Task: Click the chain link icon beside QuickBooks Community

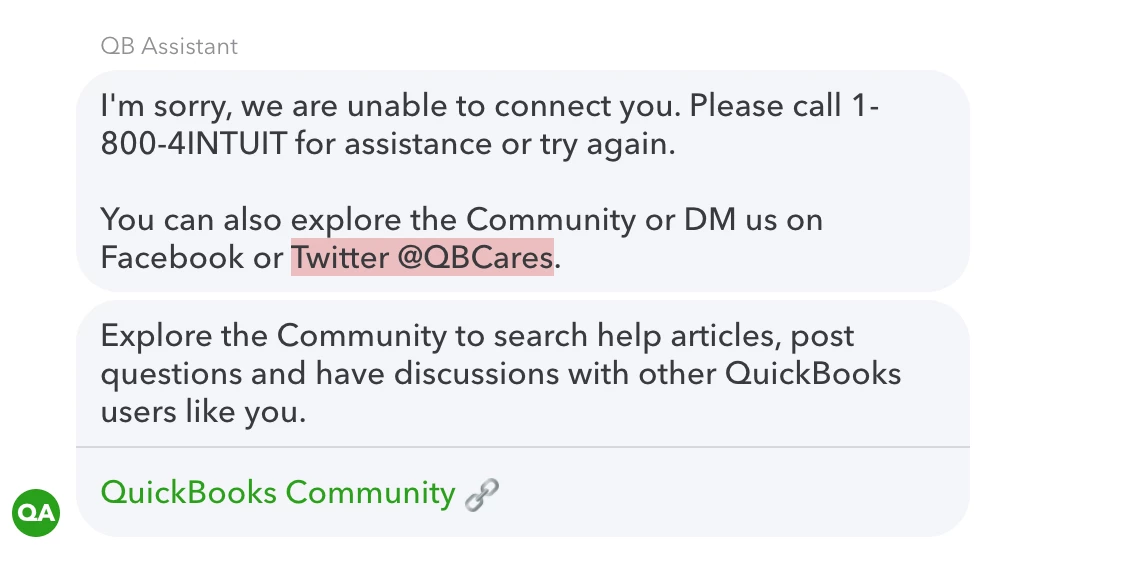Action: [482, 495]
